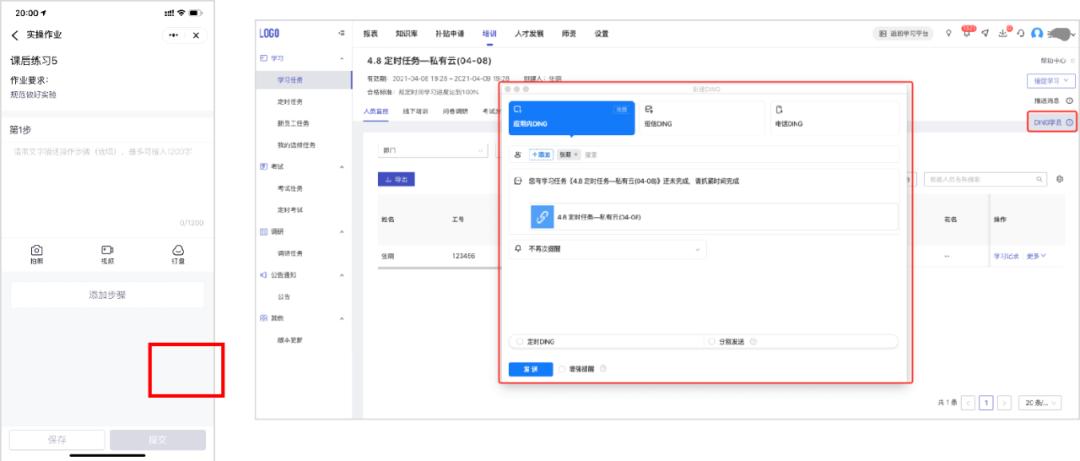1080x461 pixels.
Task: Tap the 拍照 camera icon
Action: click(37, 254)
